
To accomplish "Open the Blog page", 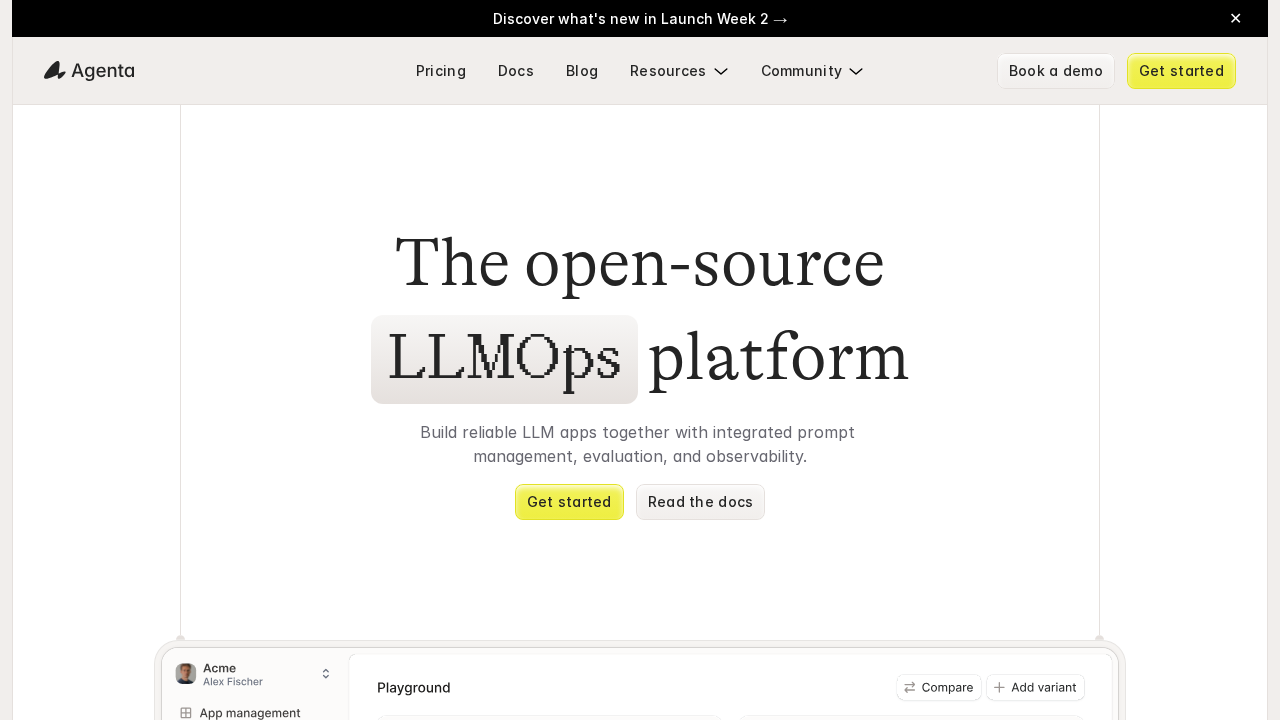I will (582, 71).
